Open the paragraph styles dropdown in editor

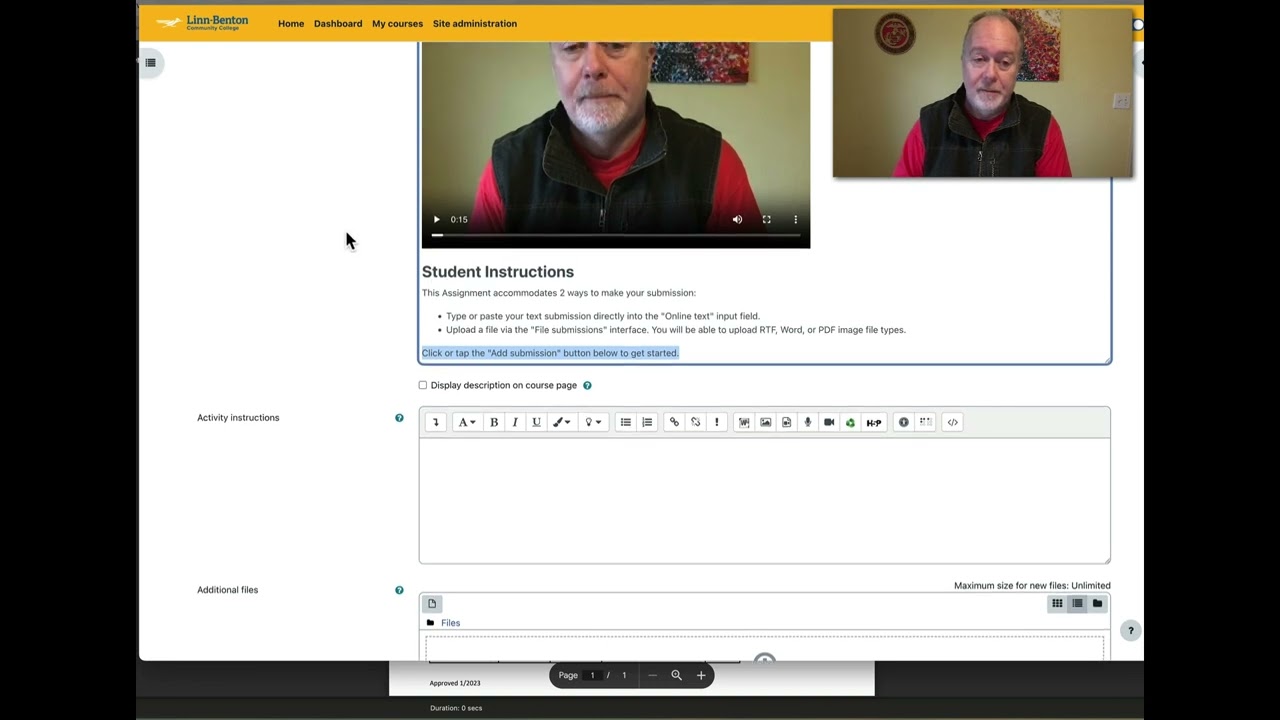tap(466, 422)
